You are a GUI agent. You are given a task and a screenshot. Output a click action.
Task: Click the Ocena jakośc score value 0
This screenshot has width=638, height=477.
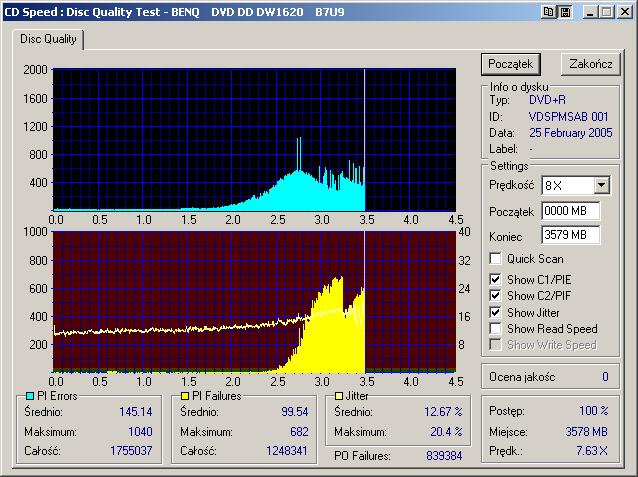pyautogui.click(x=605, y=377)
